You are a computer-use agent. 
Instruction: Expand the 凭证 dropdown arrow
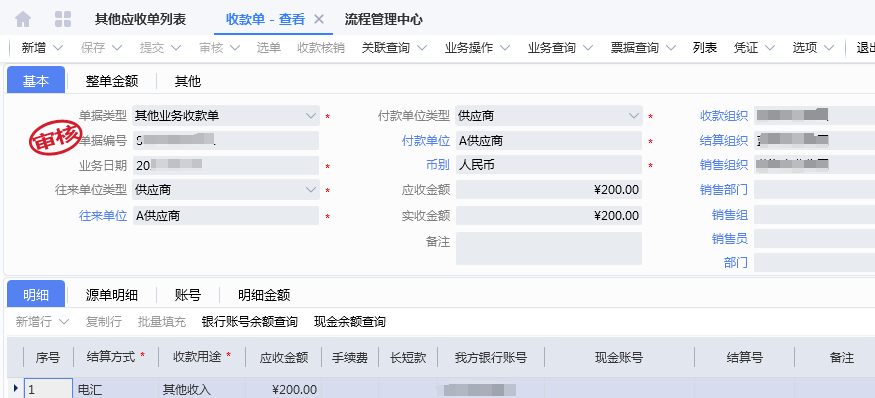[x=770, y=48]
